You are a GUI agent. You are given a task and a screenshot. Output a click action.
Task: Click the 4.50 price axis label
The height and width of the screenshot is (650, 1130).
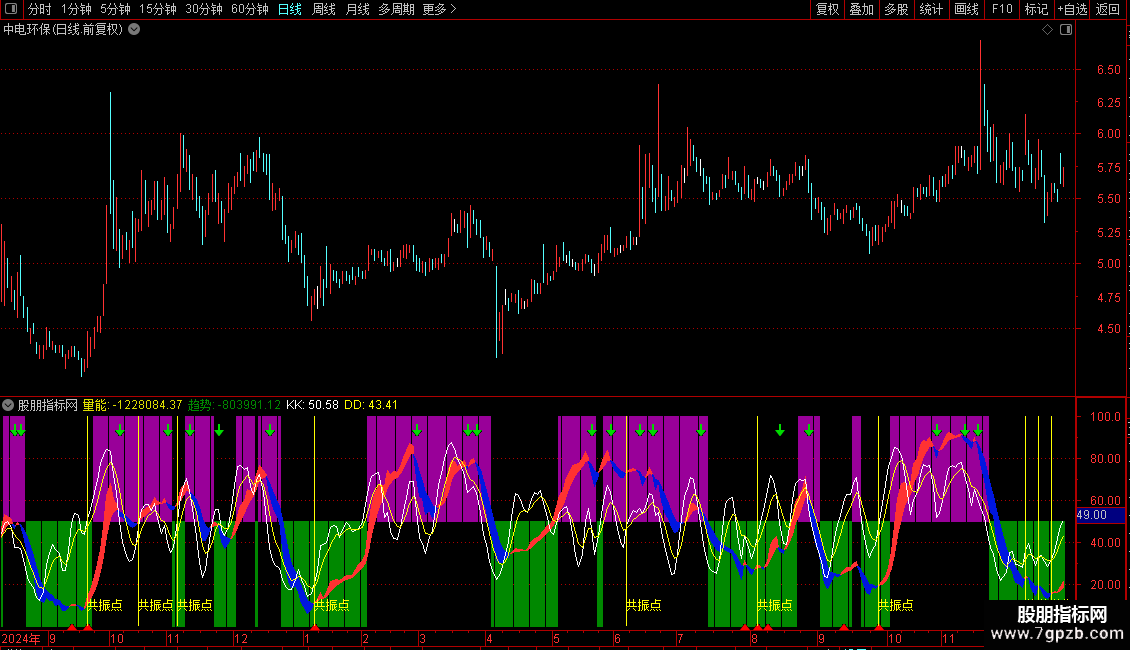point(1108,329)
